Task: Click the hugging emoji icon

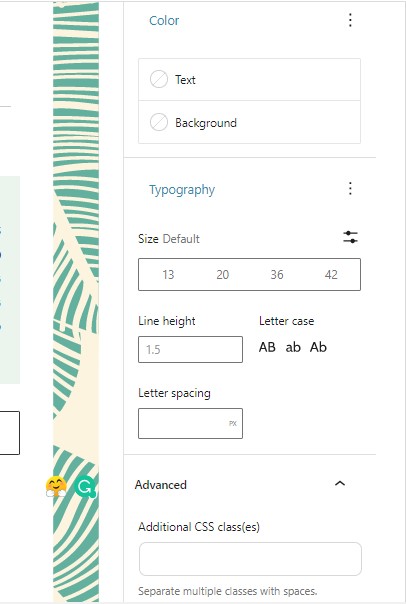Action: click(x=56, y=487)
